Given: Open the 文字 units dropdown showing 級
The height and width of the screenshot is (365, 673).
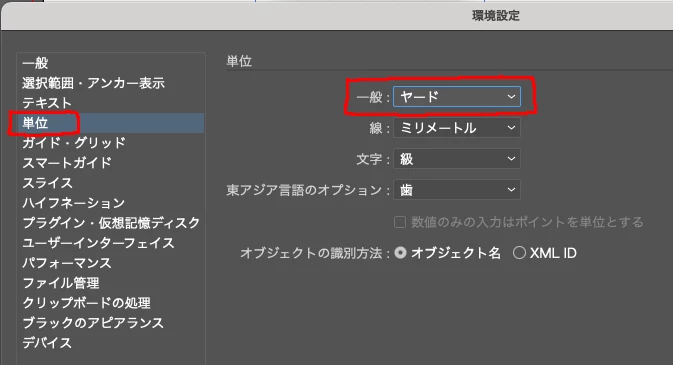Looking at the screenshot, I should coord(457,159).
